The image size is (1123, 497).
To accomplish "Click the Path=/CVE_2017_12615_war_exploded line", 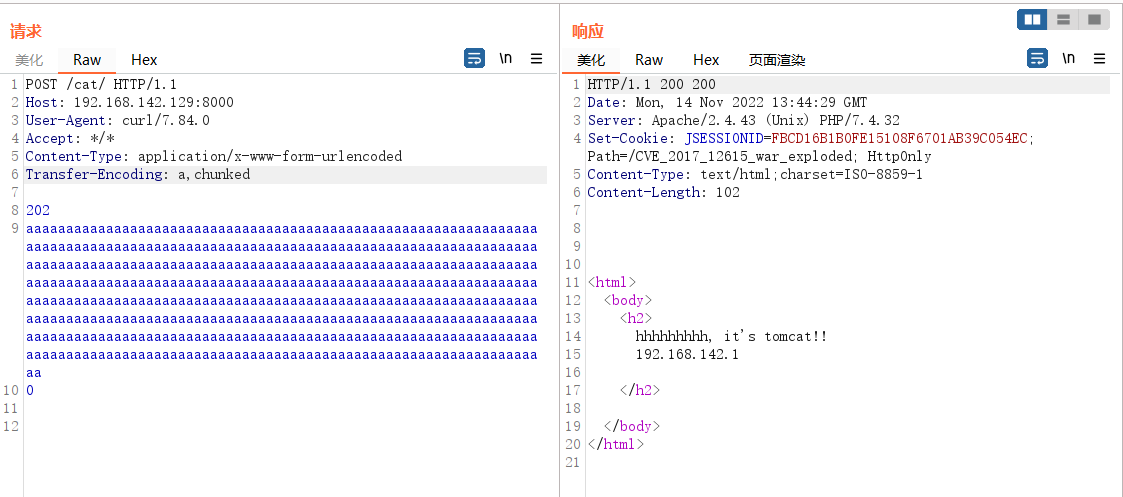I will pos(760,156).
